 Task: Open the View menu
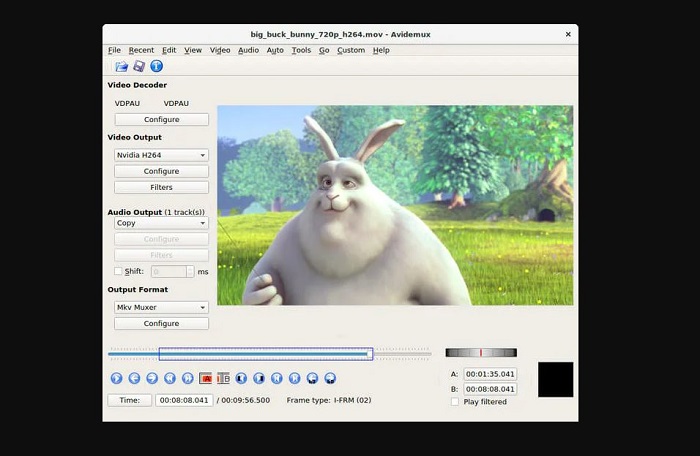[193, 50]
